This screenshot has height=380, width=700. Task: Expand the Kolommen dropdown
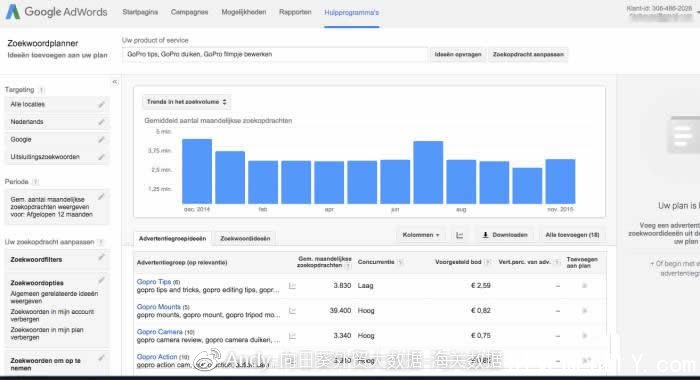pos(421,235)
